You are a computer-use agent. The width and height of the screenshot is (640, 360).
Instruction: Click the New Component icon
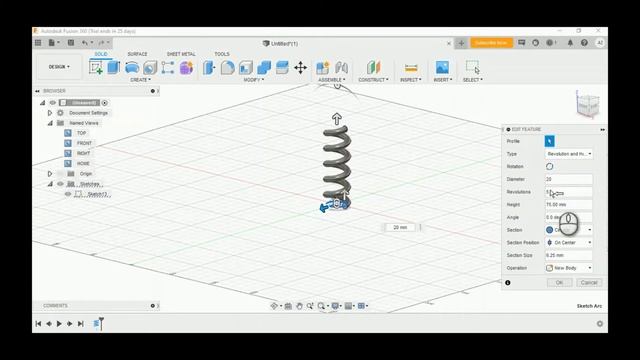tap(322, 67)
